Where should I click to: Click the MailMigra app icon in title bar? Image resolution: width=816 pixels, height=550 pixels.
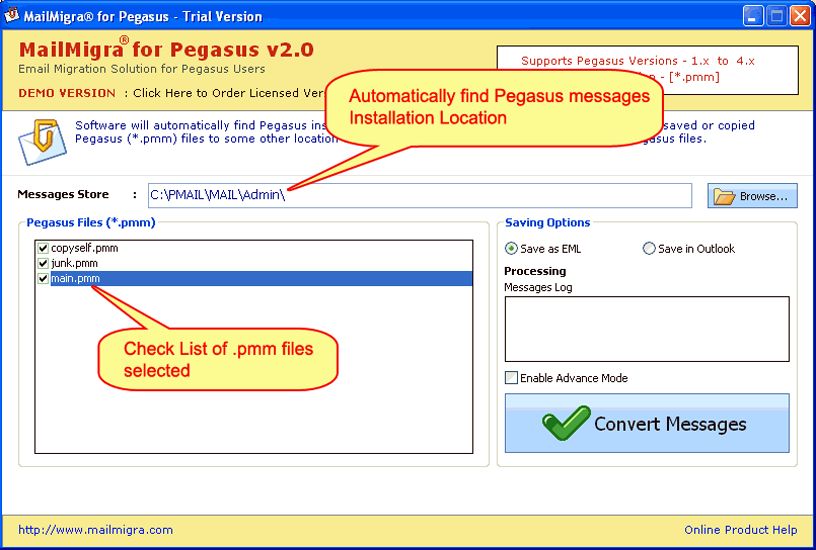[10, 15]
